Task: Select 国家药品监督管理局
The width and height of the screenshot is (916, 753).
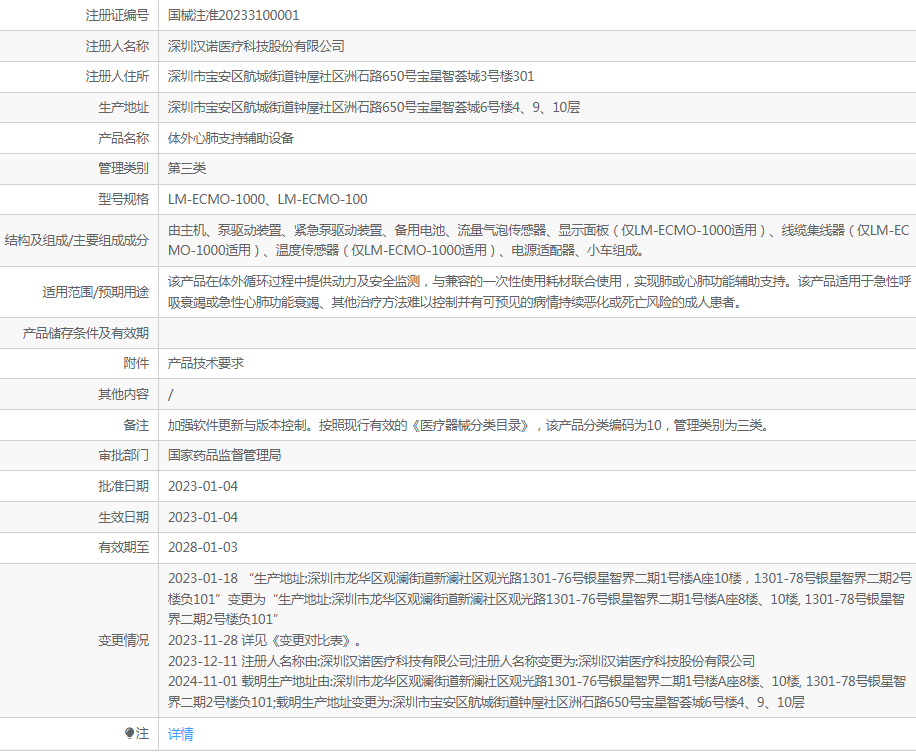Action: (224, 456)
